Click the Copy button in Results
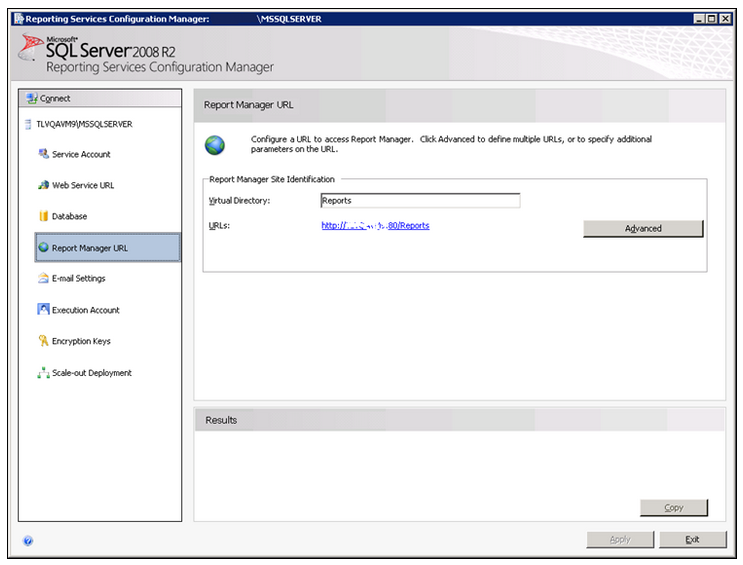 point(674,508)
